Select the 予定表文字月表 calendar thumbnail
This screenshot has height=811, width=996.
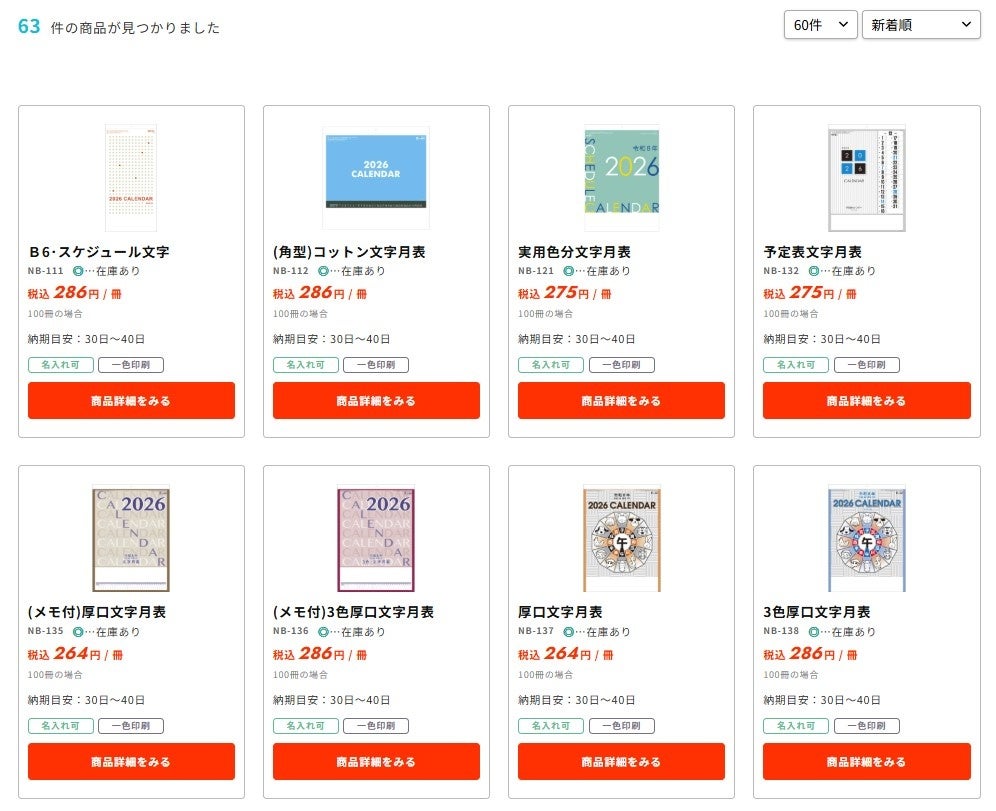click(866, 177)
